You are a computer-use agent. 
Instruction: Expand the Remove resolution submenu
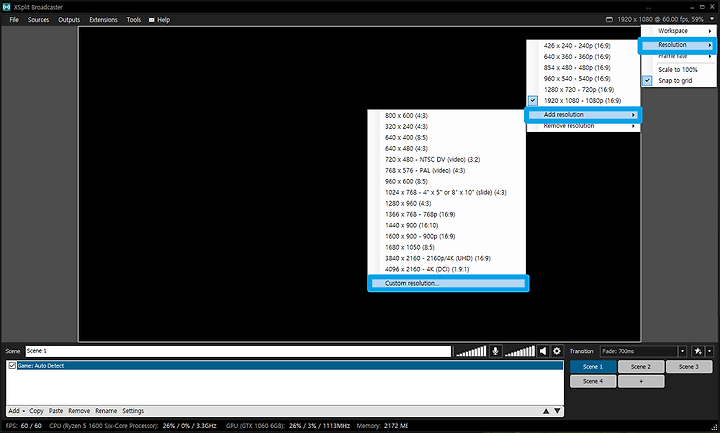click(x=583, y=126)
